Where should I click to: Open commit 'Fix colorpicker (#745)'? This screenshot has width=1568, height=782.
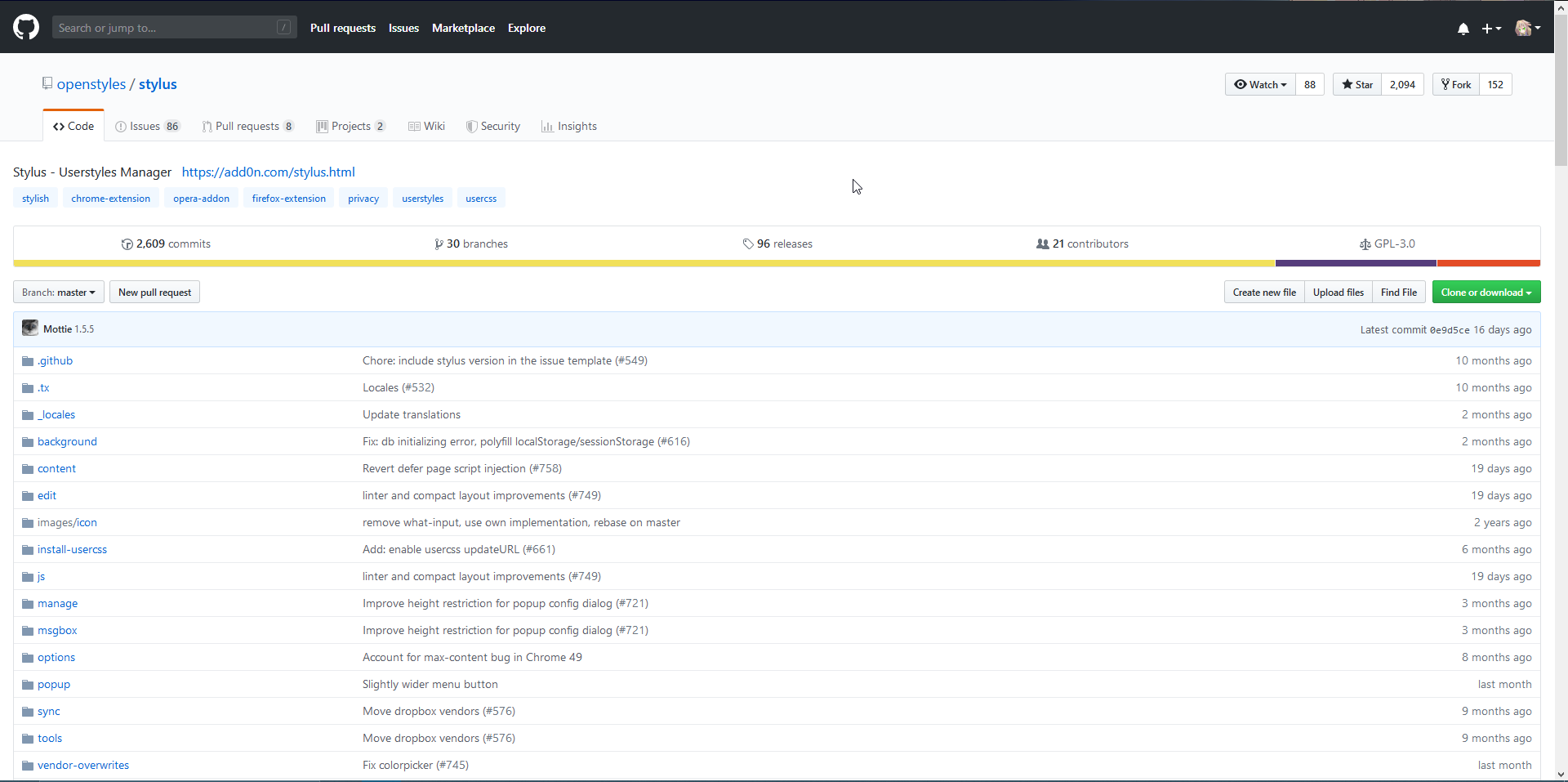click(x=416, y=766)
